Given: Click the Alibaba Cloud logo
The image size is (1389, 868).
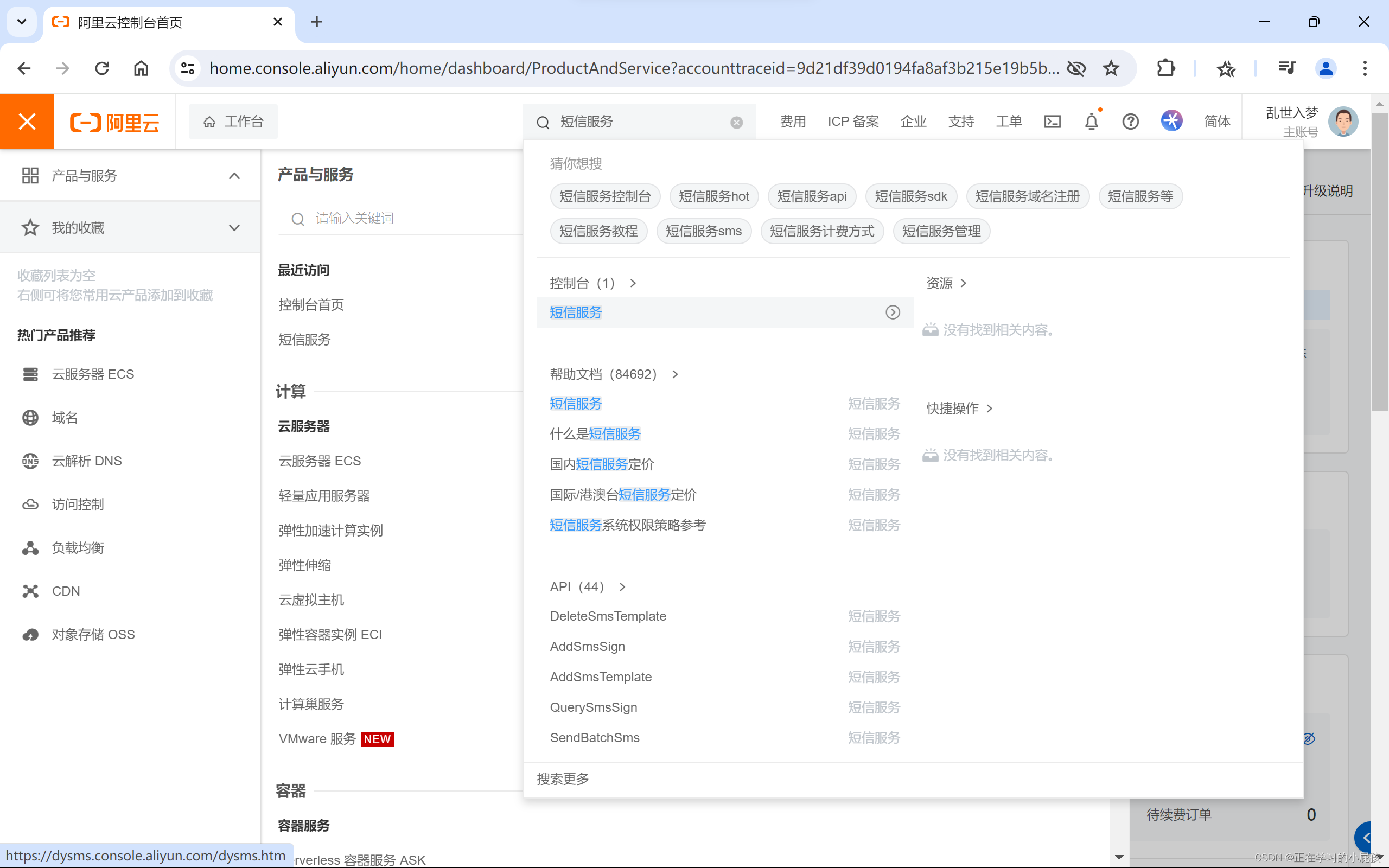Looking at the screenshot, I should [114, 121].
